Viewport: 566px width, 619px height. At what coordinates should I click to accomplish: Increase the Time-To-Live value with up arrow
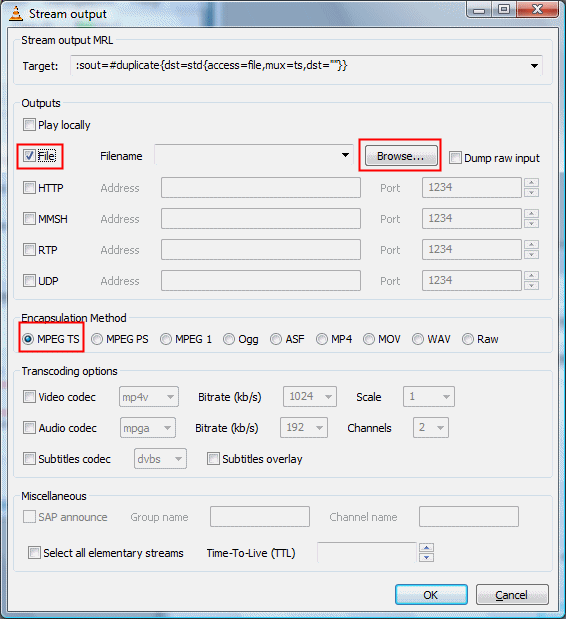click(x=427, y=548)
